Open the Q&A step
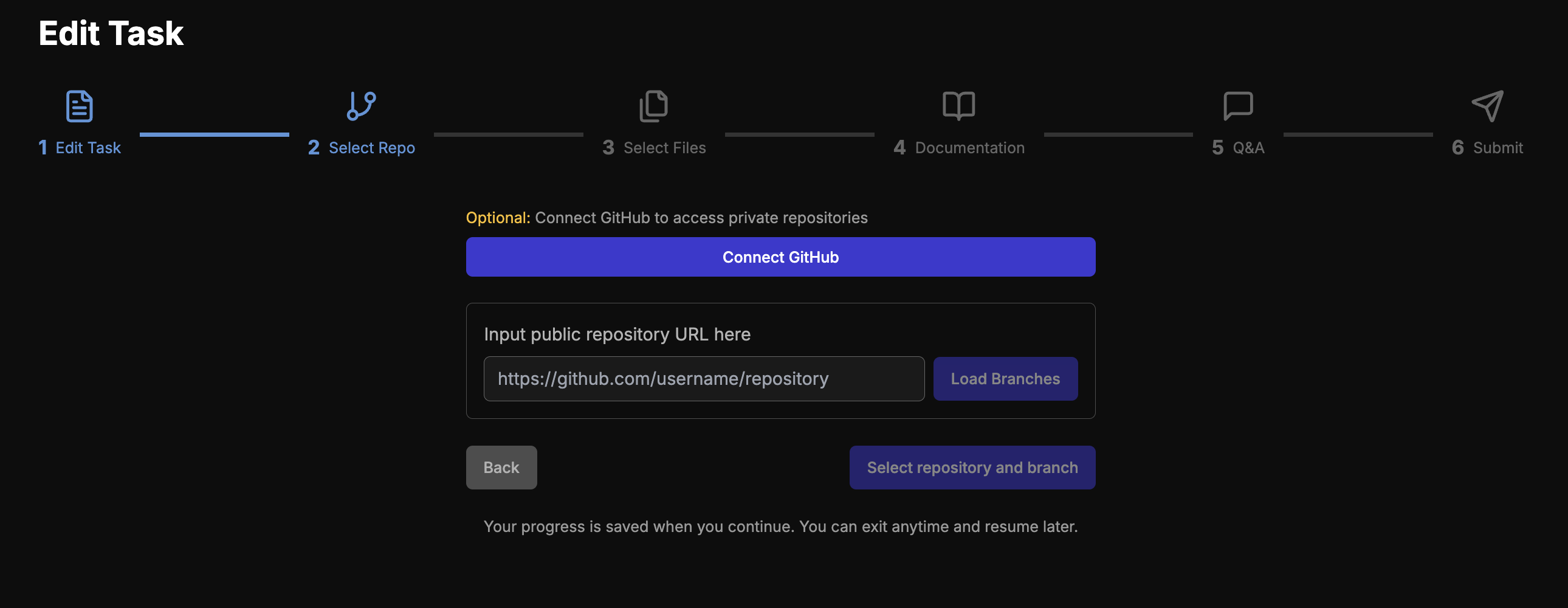The height and width of the screenshot is (608, 1568). [1239, 147]
